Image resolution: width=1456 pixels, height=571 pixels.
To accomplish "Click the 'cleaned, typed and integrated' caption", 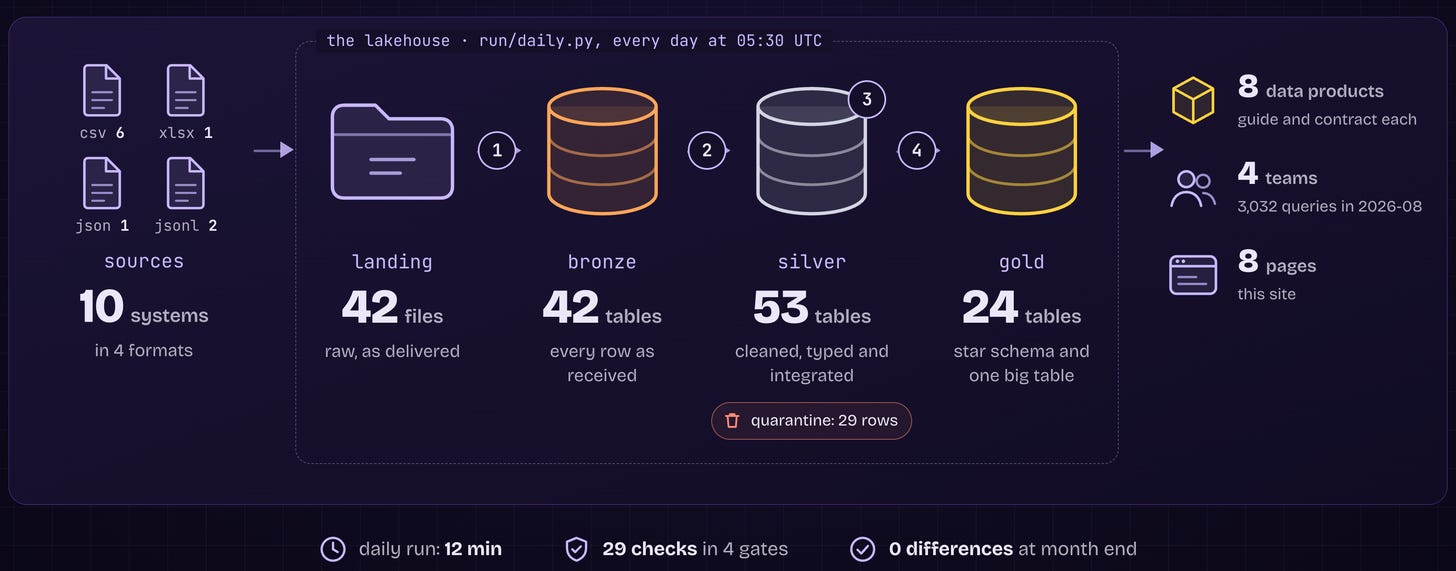I will click(811, 363).
